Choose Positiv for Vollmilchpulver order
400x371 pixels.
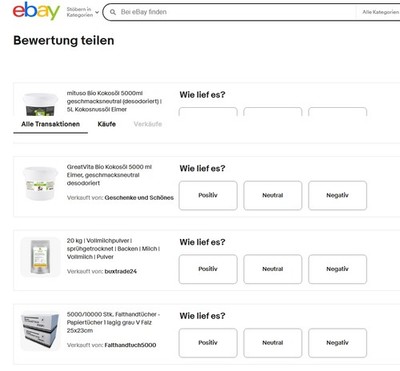point(208,269)
